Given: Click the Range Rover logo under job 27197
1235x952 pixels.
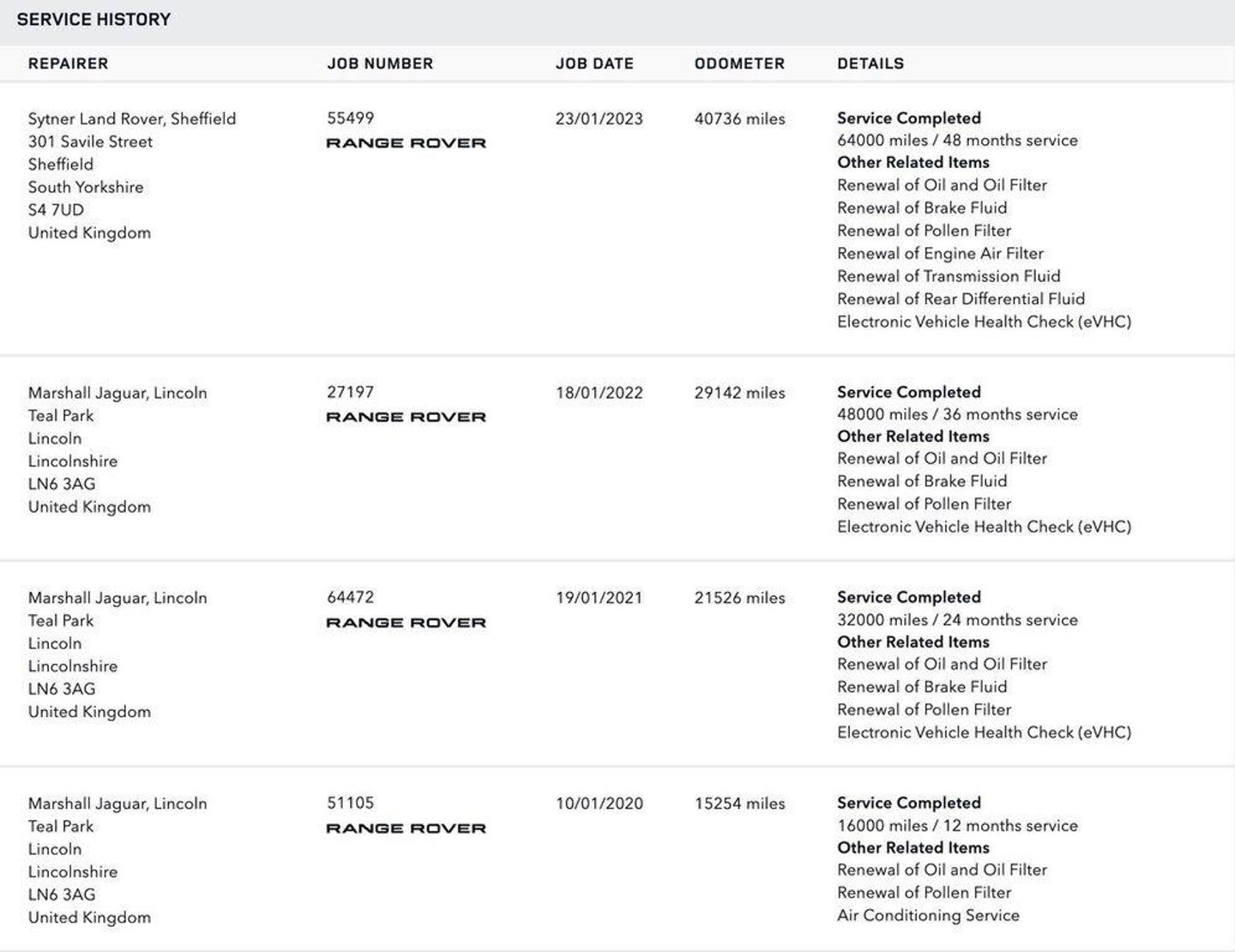Looking at the screenshot, I should [406, 417].
